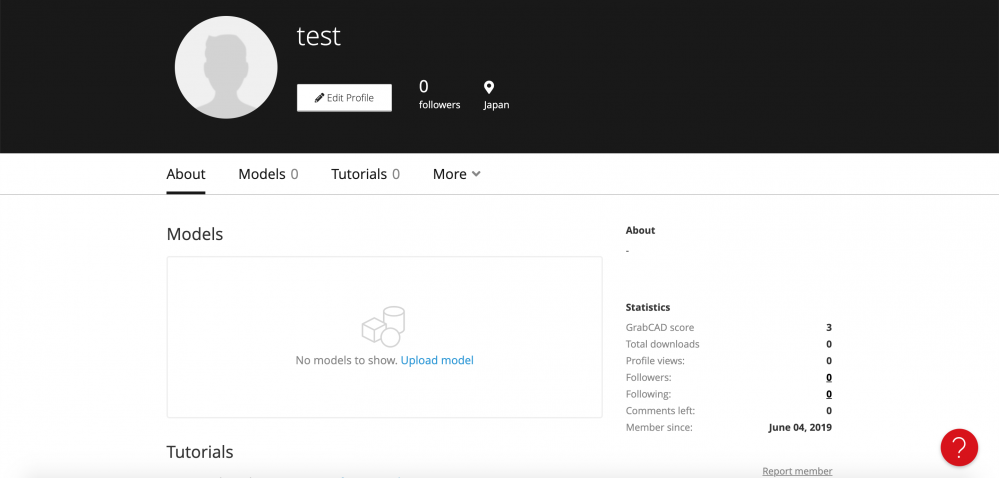Click the test profile name heading
The image size is (999, 478).
[x=319, y=36]
